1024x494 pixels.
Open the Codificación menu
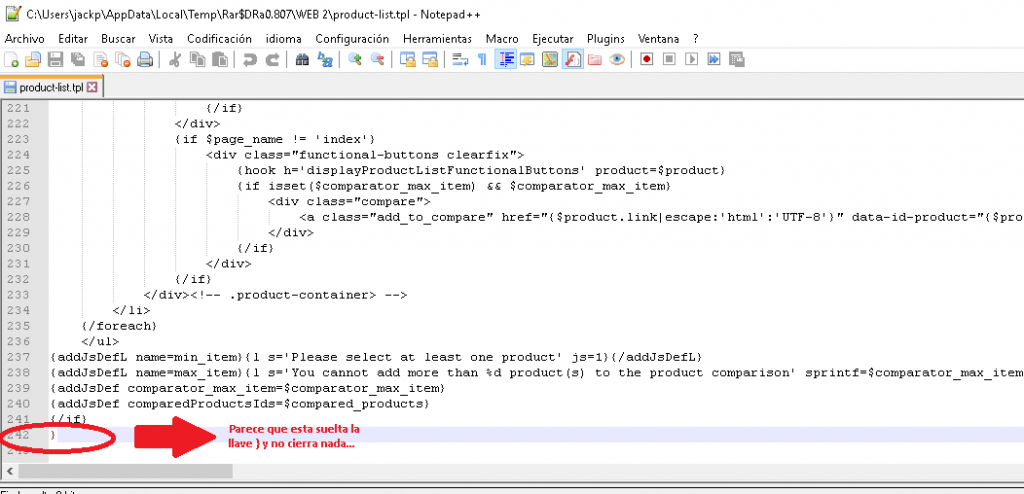pyautogui.click(x=219, y=38)
